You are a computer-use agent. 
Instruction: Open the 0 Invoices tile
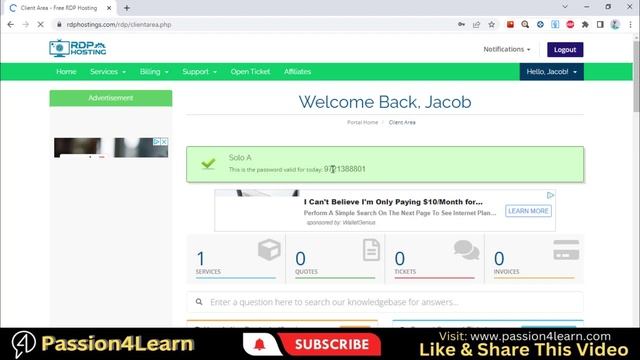(534, 258)
